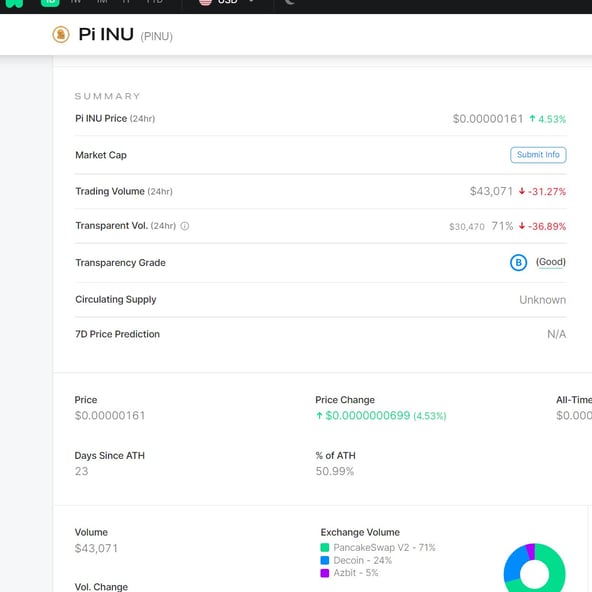
Task: Click the Unknown circulating supply value
Action: pos(543,300)
